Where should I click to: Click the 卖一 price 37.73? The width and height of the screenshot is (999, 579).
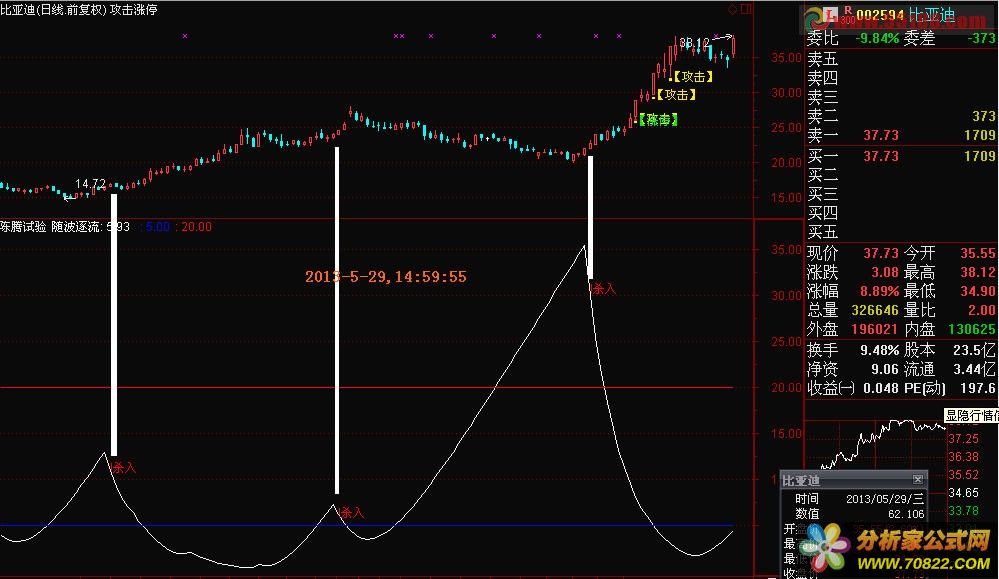point(881,135)
